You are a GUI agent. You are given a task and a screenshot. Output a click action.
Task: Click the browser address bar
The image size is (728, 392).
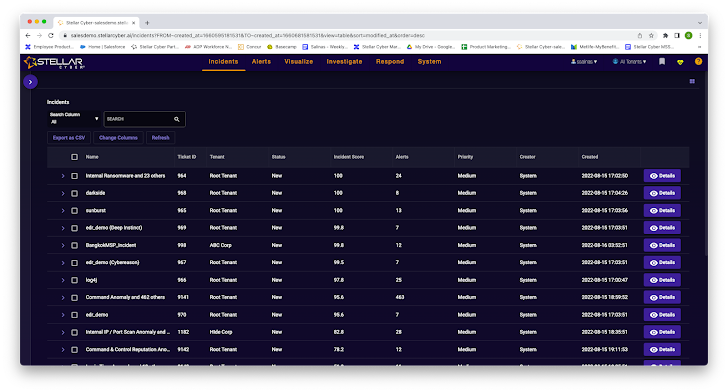coord(348,35)
